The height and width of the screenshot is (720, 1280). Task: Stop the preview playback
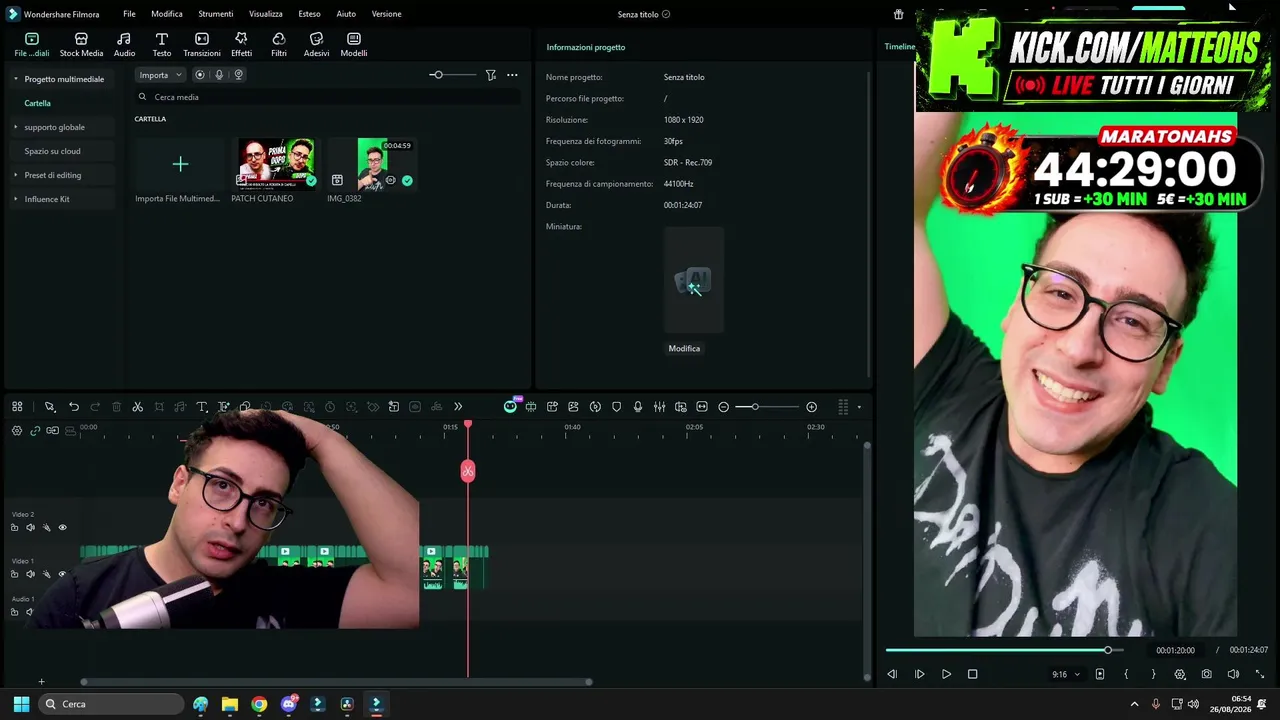pos(972,675)
